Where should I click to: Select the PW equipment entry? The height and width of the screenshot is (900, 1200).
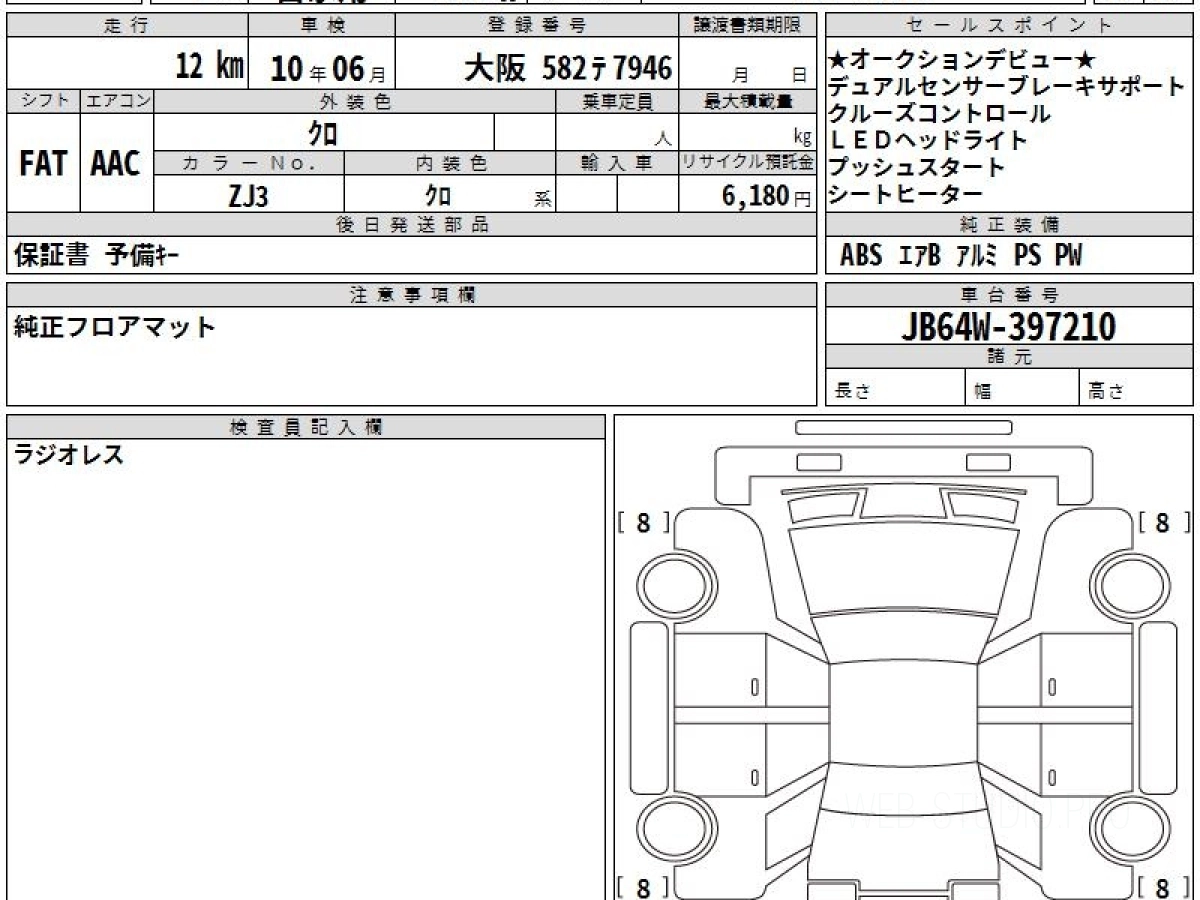pyautogui.click(x=1068, y=256)
